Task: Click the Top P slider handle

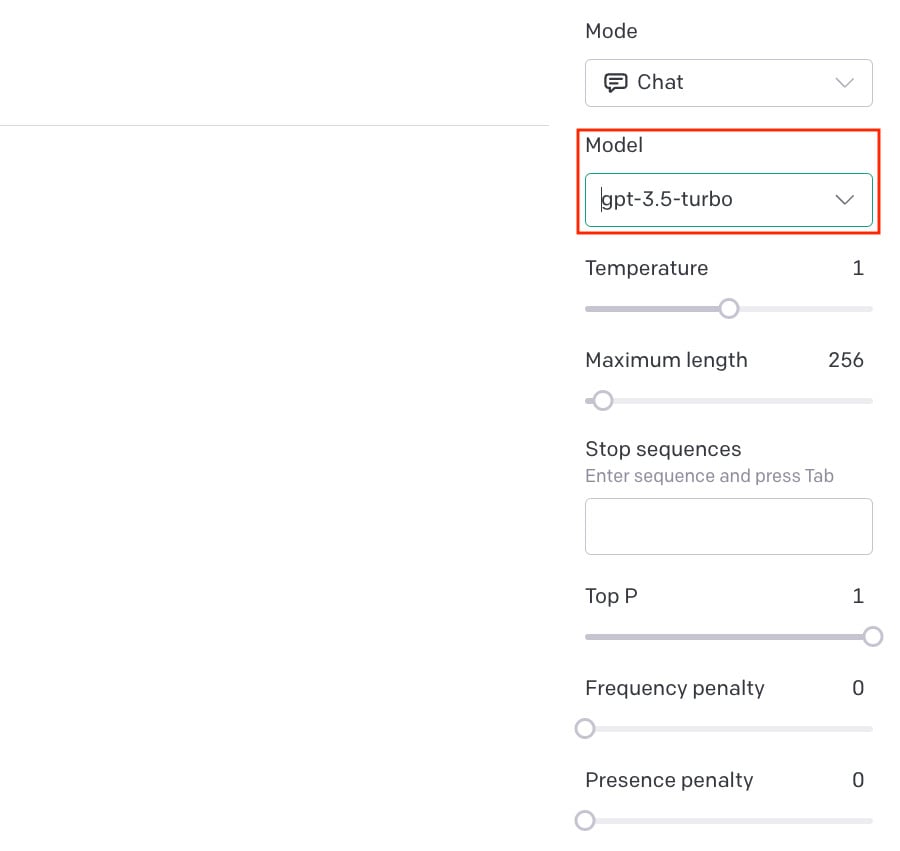Action: tap(873, 637)
